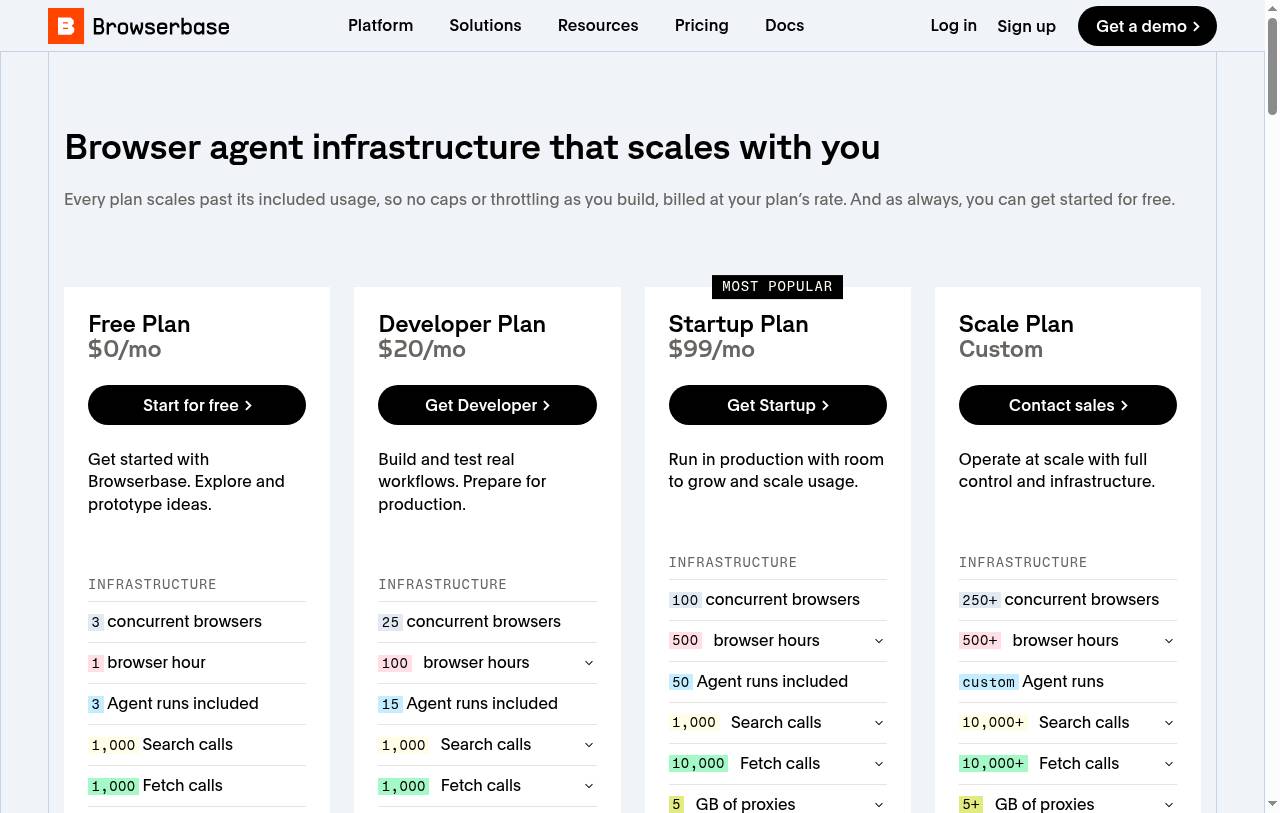Click Free Plan '1,000 Search calls' row
This screenshot has height=813, width=1280.
pos(197,745)
